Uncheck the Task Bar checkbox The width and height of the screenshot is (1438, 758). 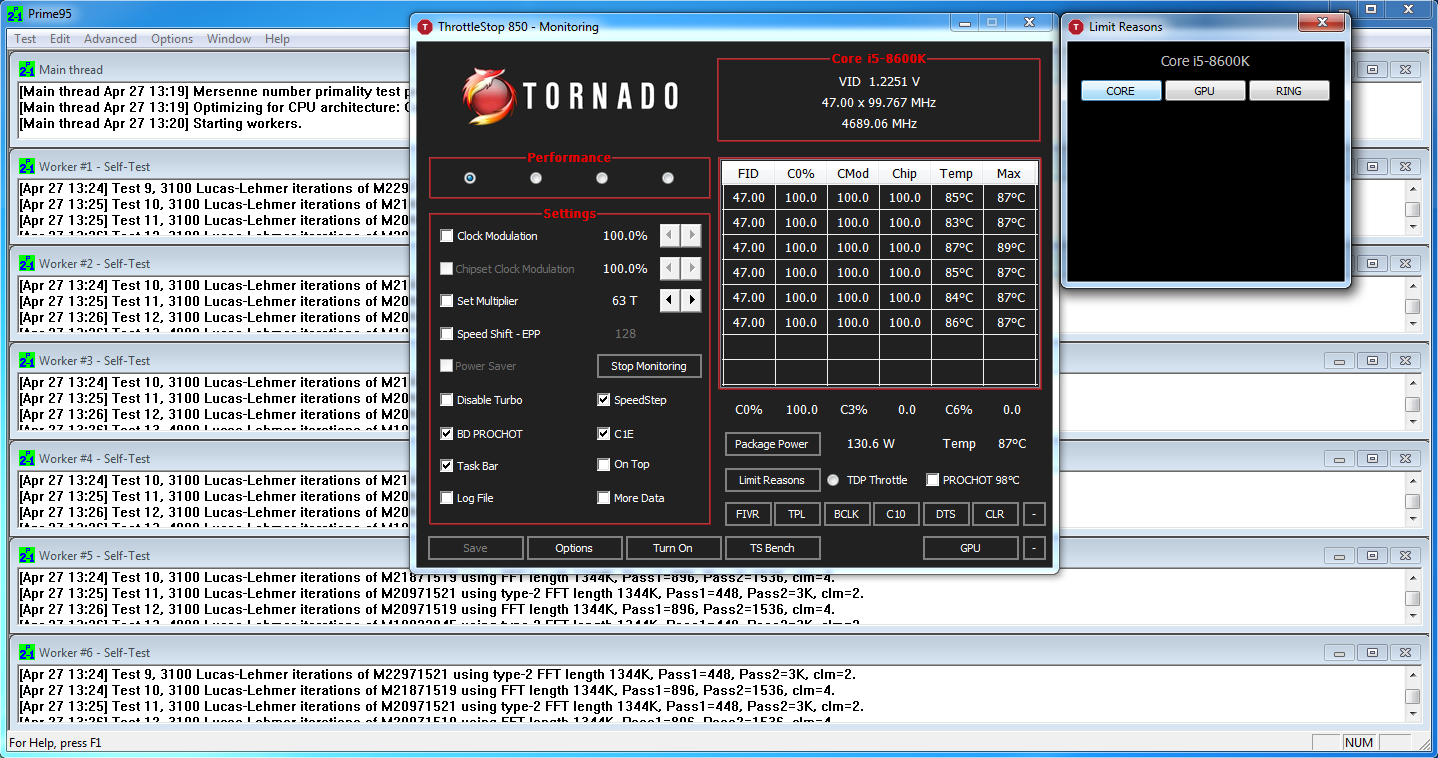pos(447,466)
